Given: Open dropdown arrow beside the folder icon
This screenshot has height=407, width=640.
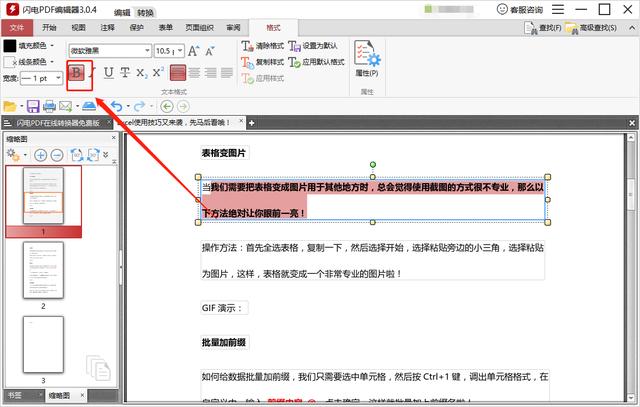Looking at the screenshot, I should coord(22,107).
